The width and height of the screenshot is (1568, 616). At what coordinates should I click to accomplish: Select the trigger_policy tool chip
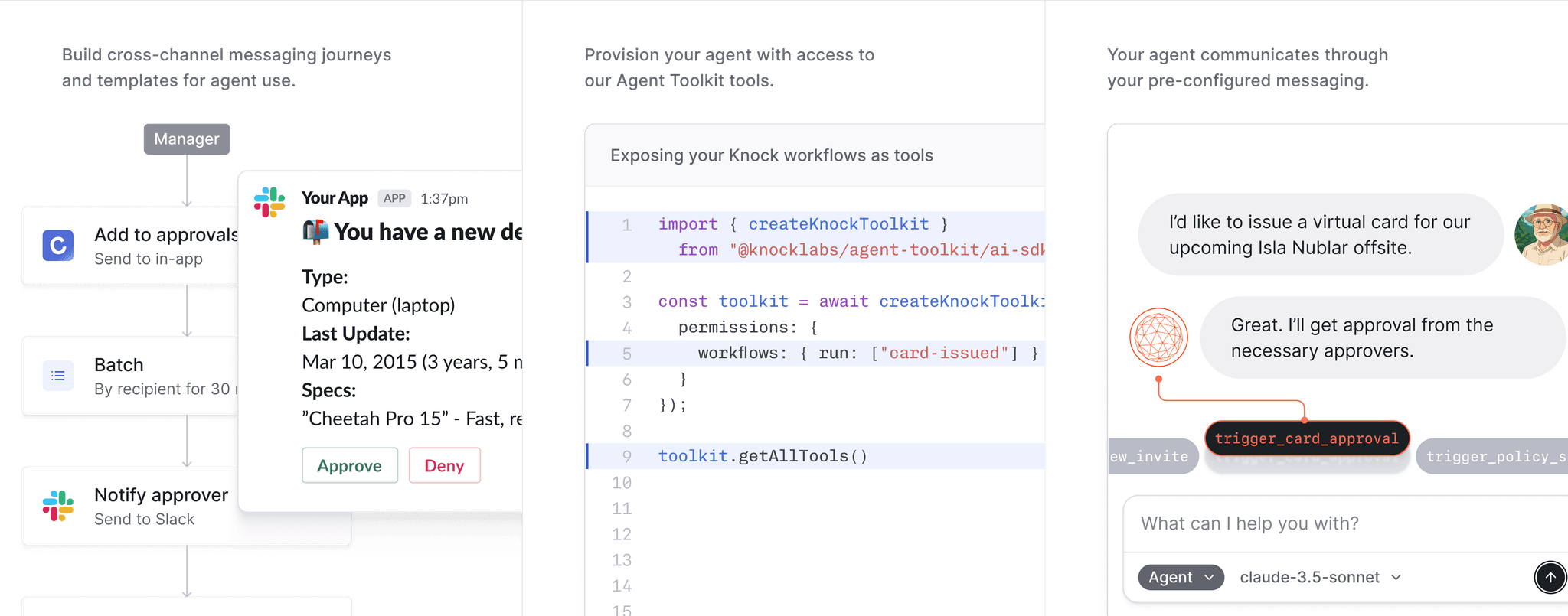(x=1493, y=457)
